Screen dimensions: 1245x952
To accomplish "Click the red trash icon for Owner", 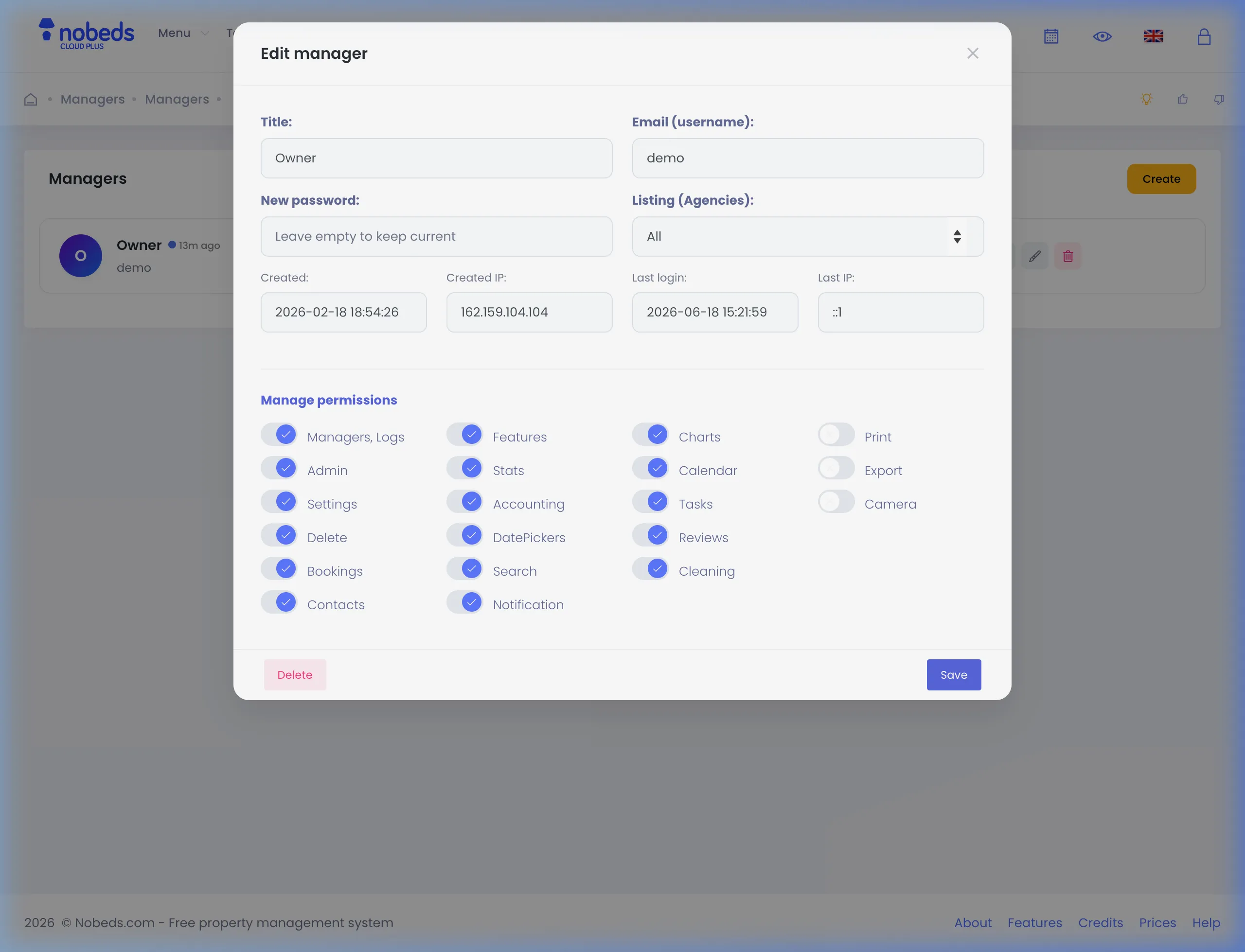I will [x=1067, y=256].
